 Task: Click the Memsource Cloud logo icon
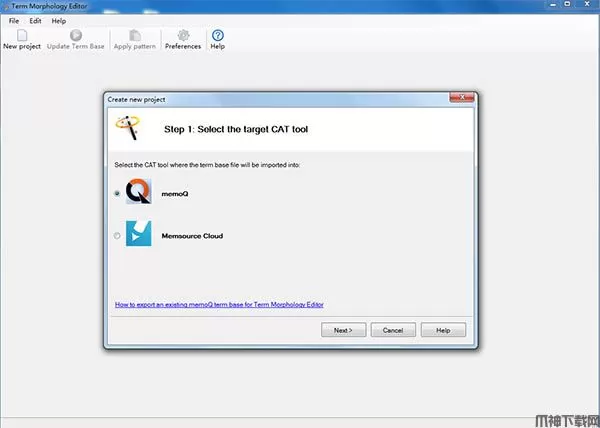pos(139,233)
